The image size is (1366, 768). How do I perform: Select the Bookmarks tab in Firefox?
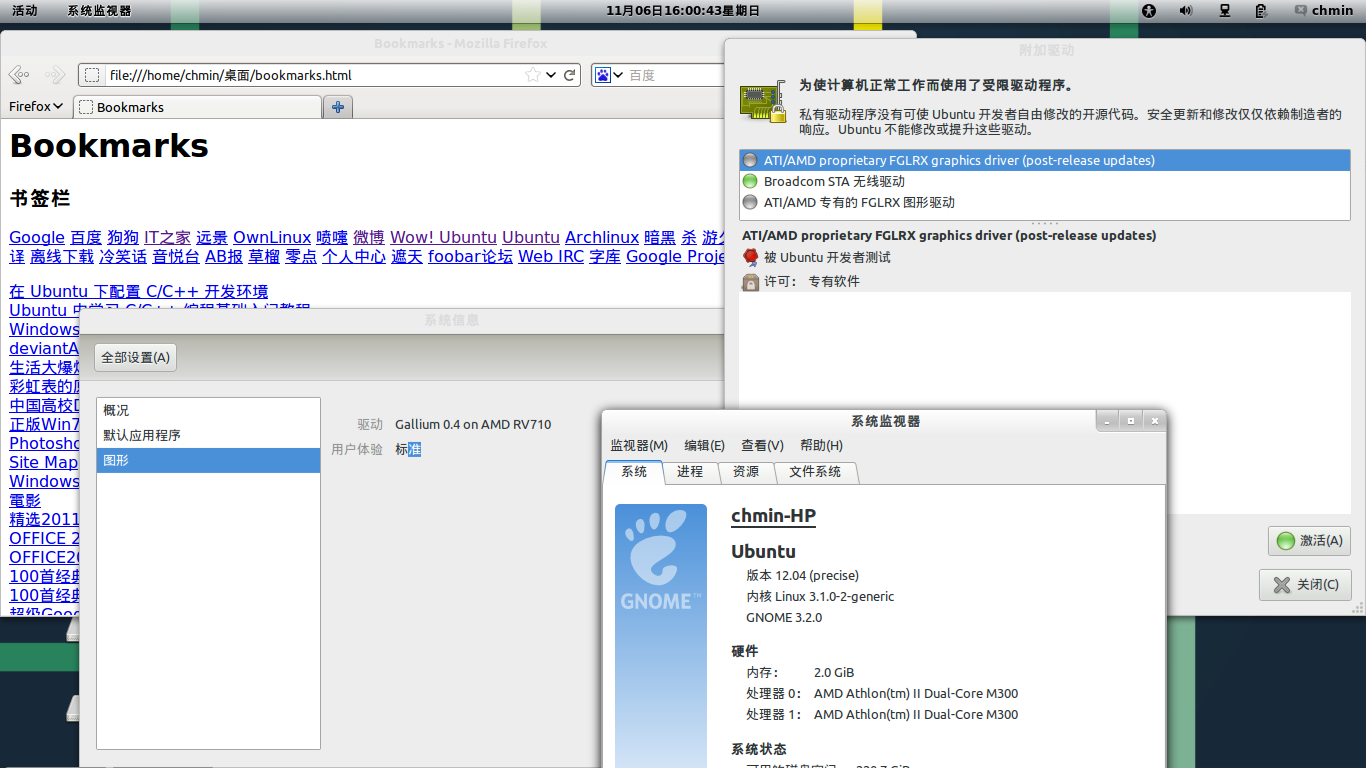tap(197, 107)
